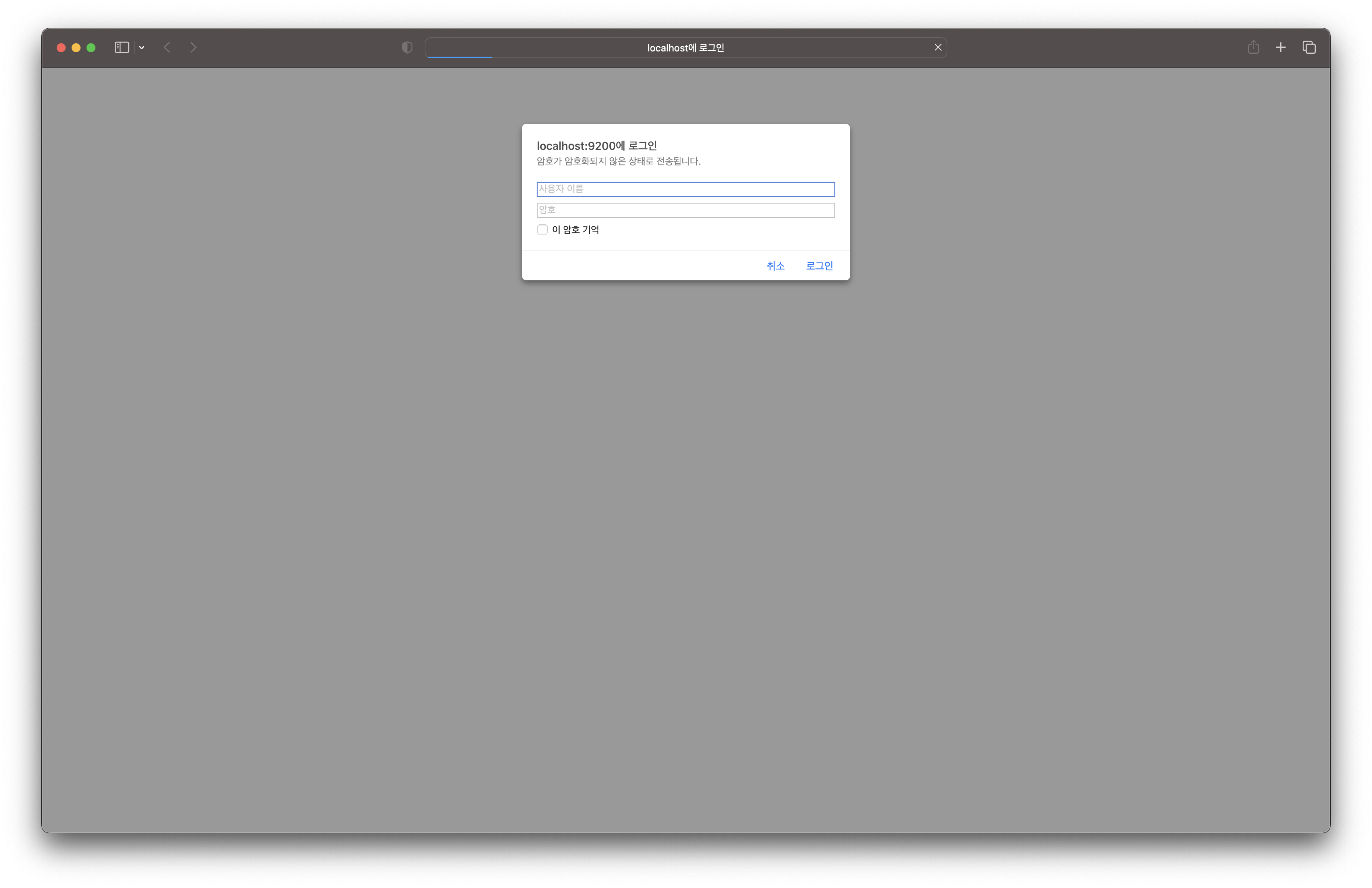Click the red close window button

[x=61, y=47]
